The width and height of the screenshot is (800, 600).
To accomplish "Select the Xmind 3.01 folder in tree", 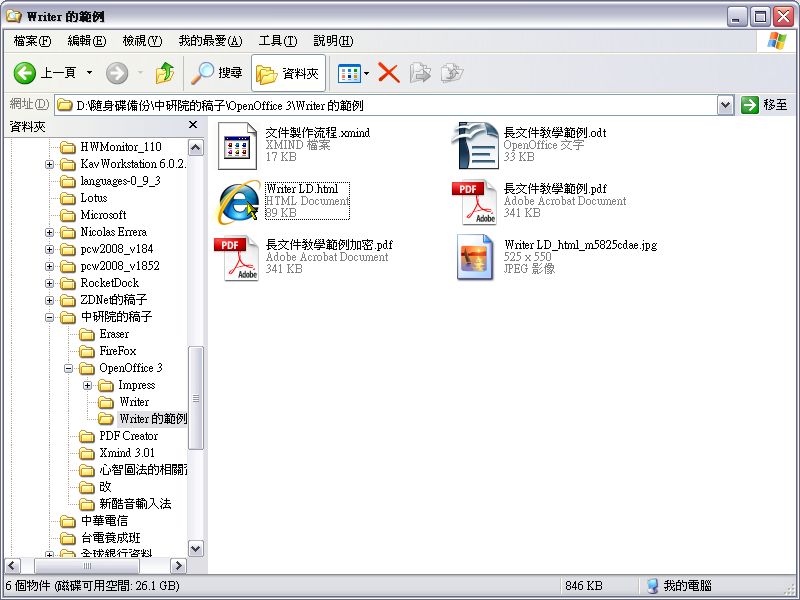I will pos(117,453).
